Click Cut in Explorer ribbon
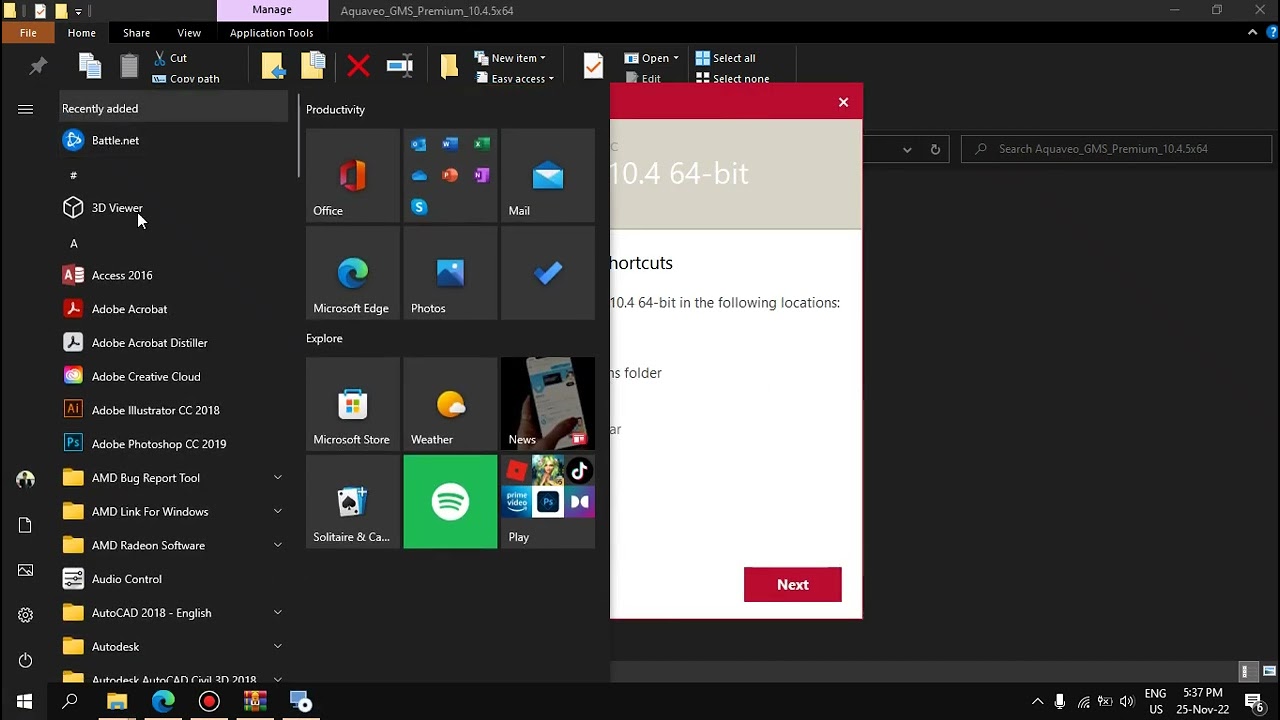This screenshot has width=1280, height=720. tap(170, 58)
